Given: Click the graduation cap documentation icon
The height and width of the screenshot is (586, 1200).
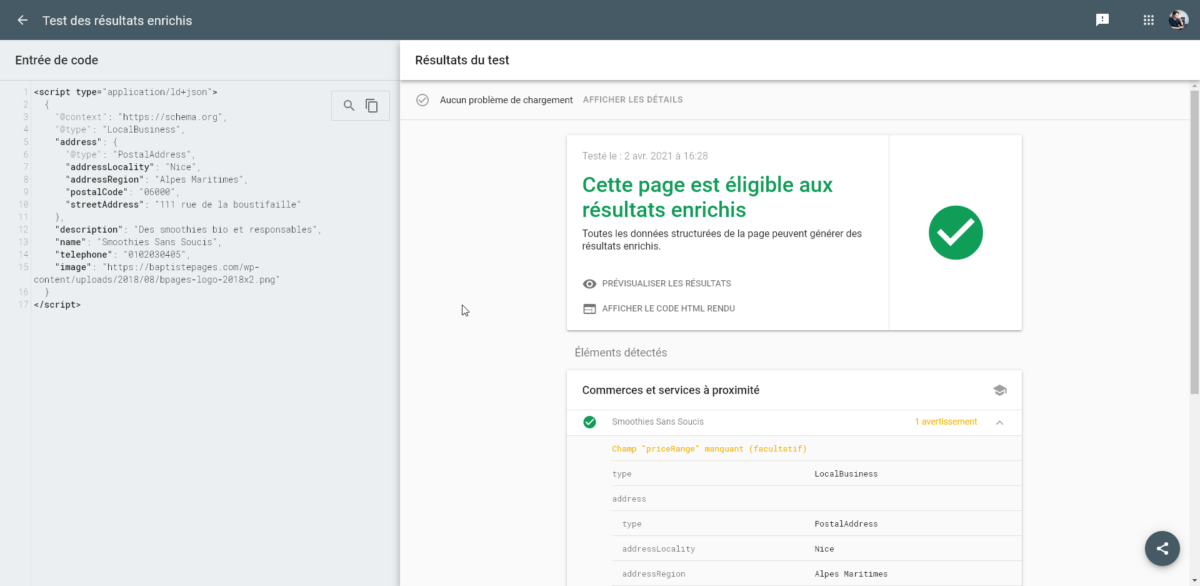Looking at the screenshot, I should 999,391.
